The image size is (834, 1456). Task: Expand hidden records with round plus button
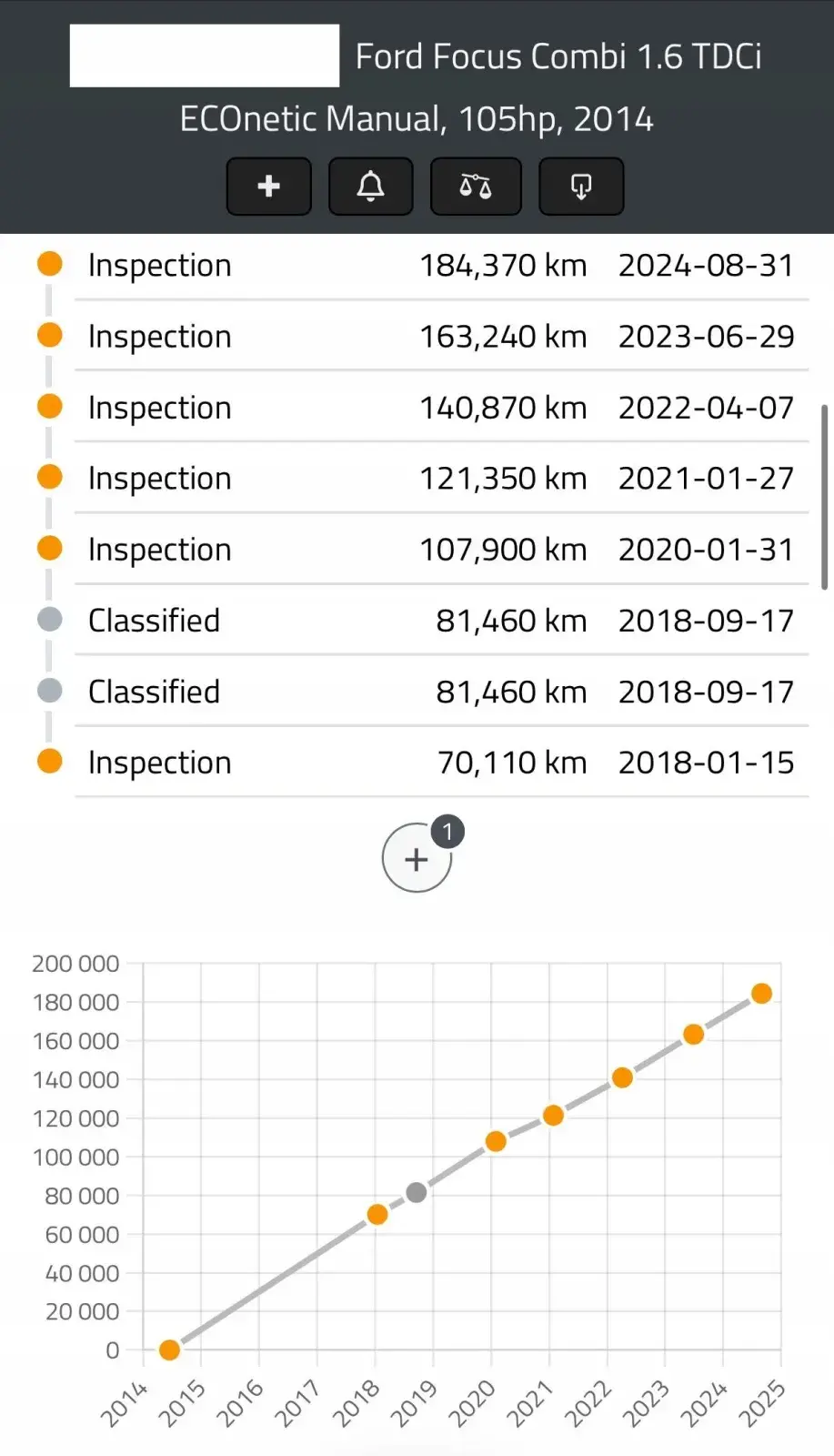point(417,859)
